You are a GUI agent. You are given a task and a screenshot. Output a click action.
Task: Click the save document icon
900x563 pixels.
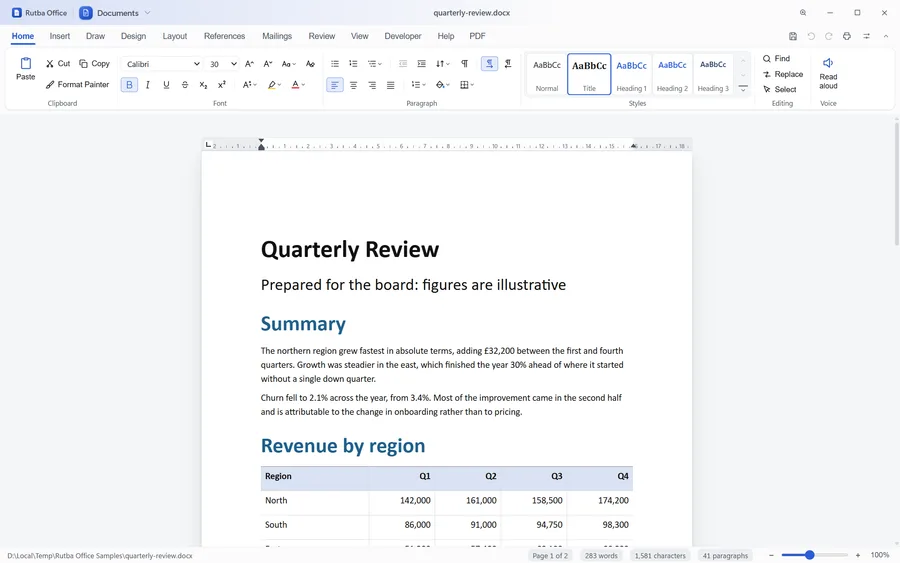(793, 36)
